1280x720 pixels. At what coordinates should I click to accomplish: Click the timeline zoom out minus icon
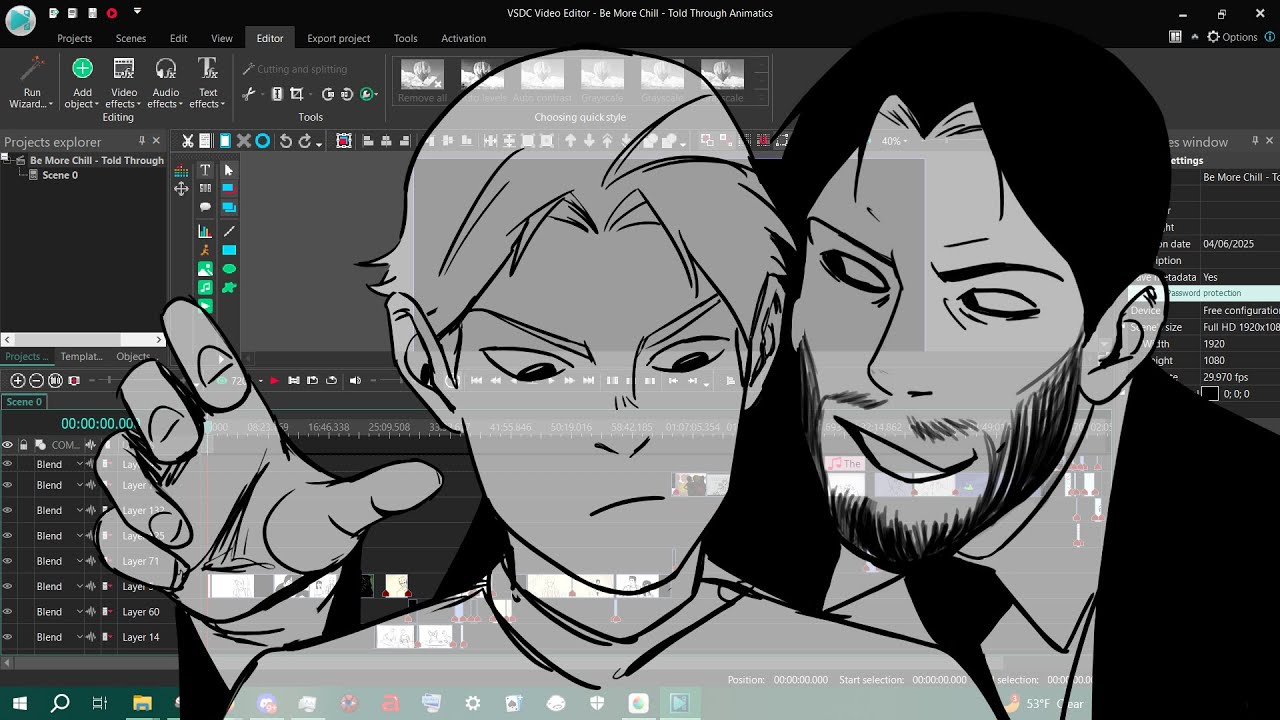pos(36,380)
